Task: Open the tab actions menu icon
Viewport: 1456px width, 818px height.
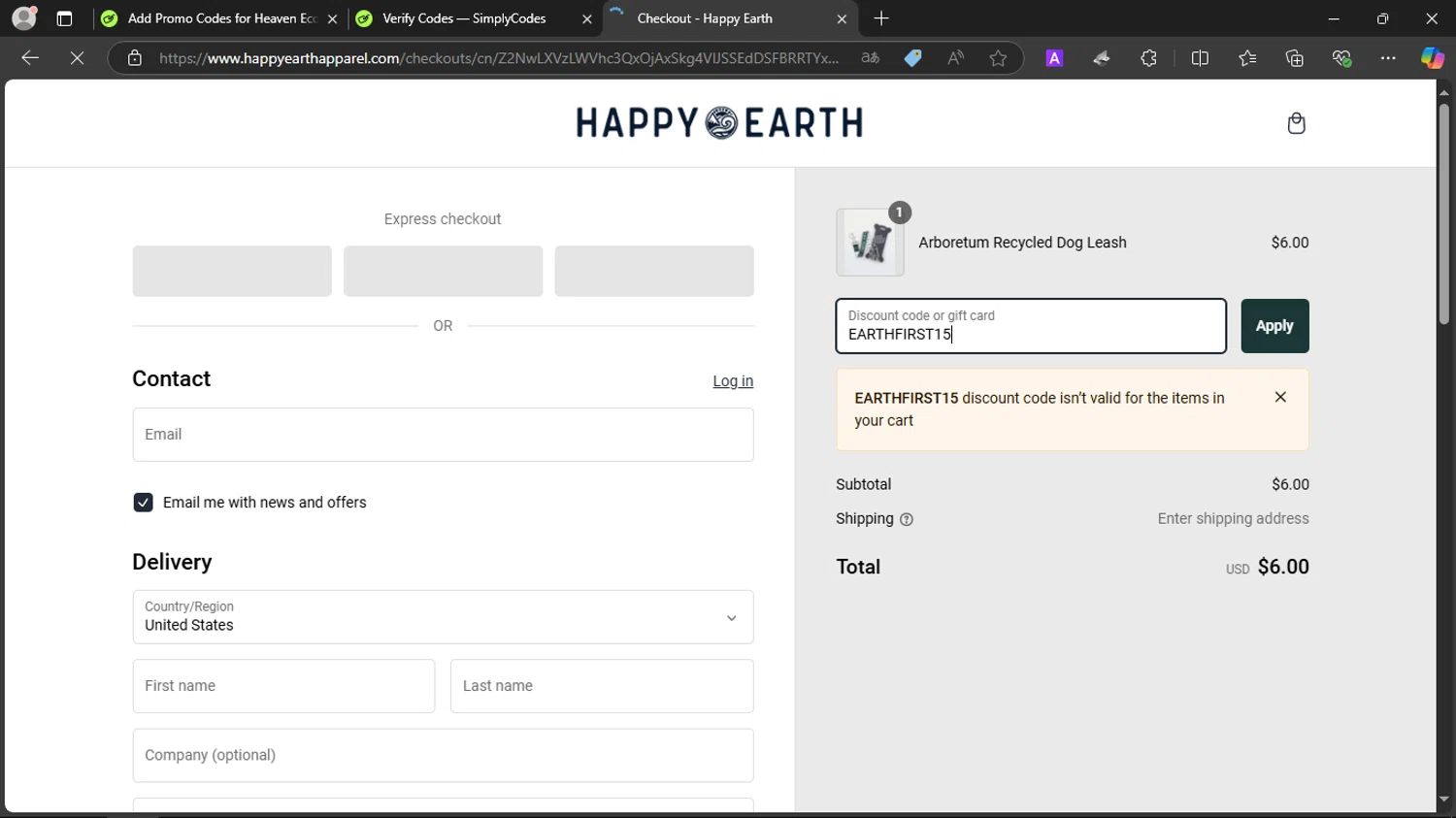Action: [64, 18]
